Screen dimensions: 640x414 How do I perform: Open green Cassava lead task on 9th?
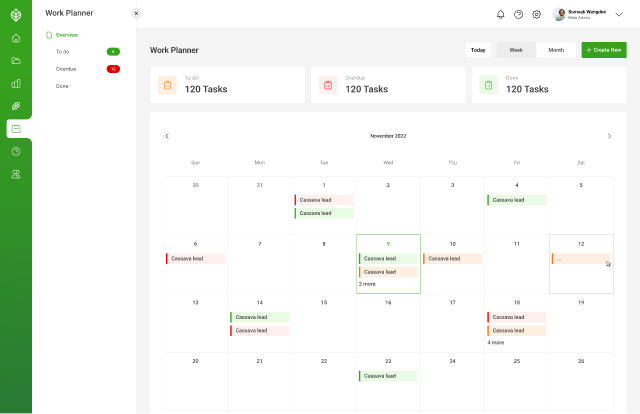tap(388, 259)
